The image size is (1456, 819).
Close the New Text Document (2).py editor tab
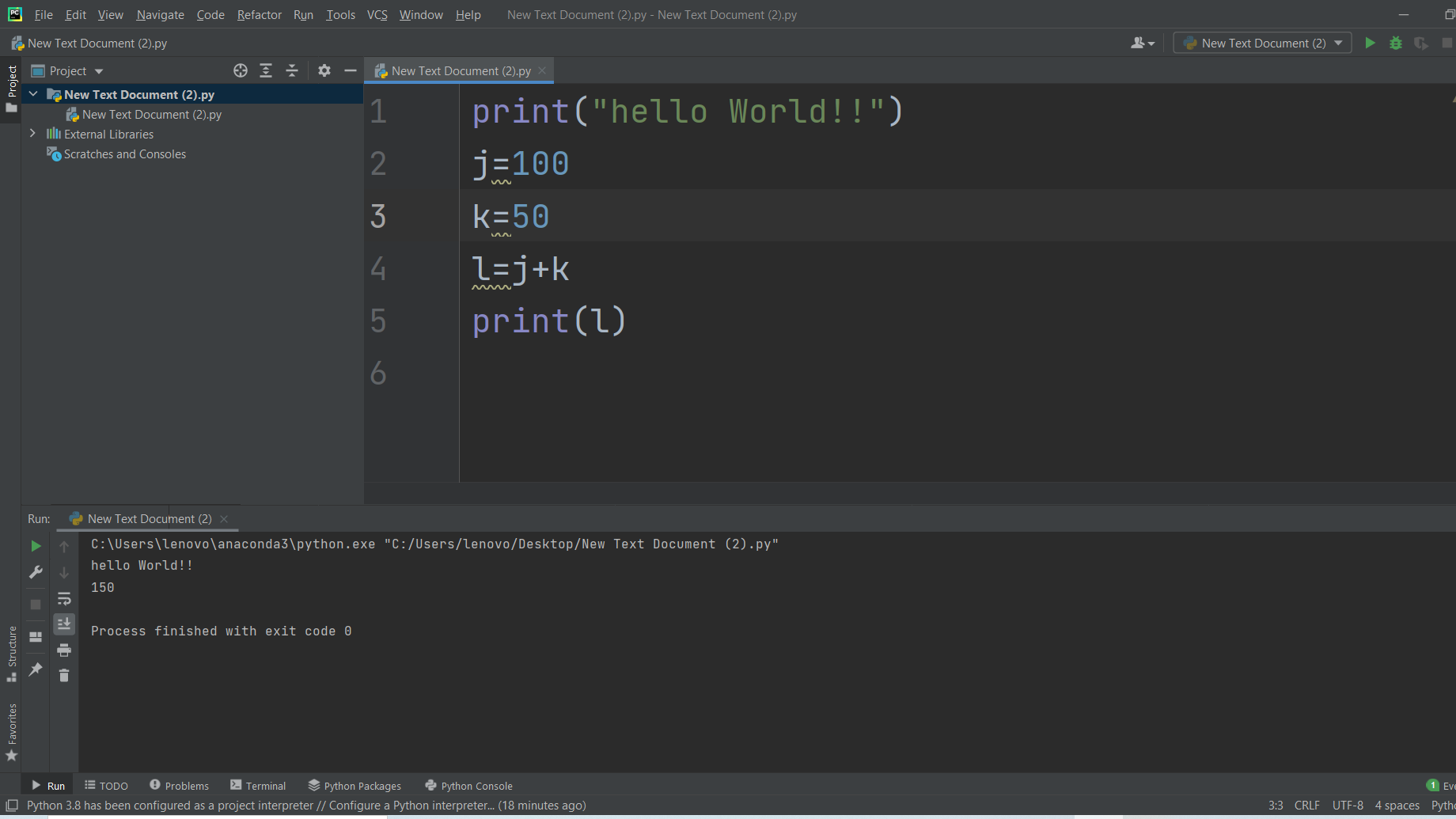(x=542, y=70)
